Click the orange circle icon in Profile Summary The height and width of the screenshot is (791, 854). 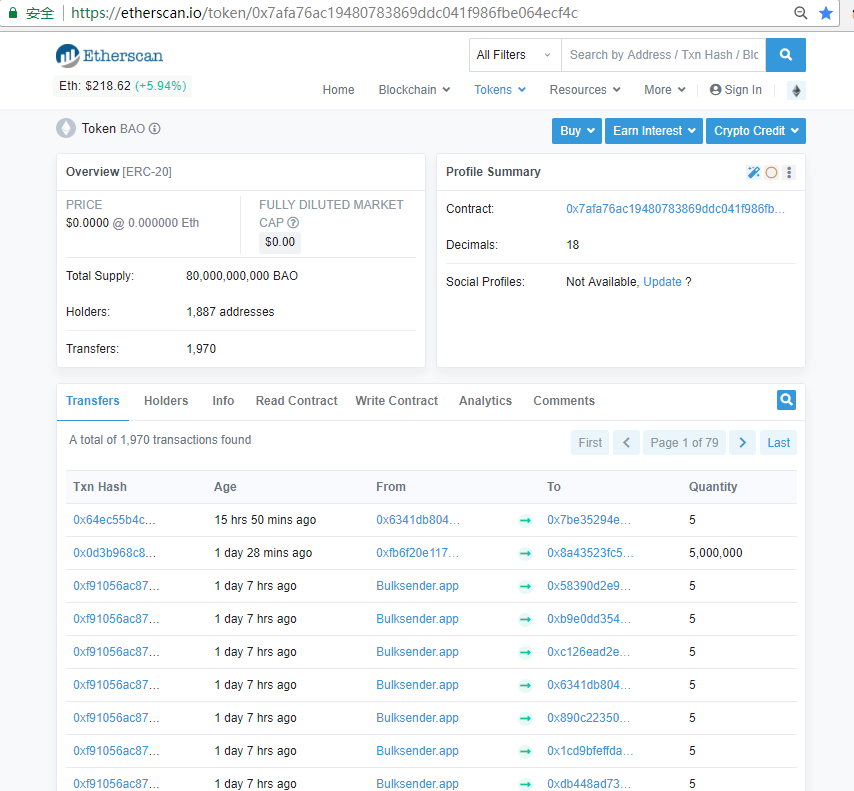771,173
